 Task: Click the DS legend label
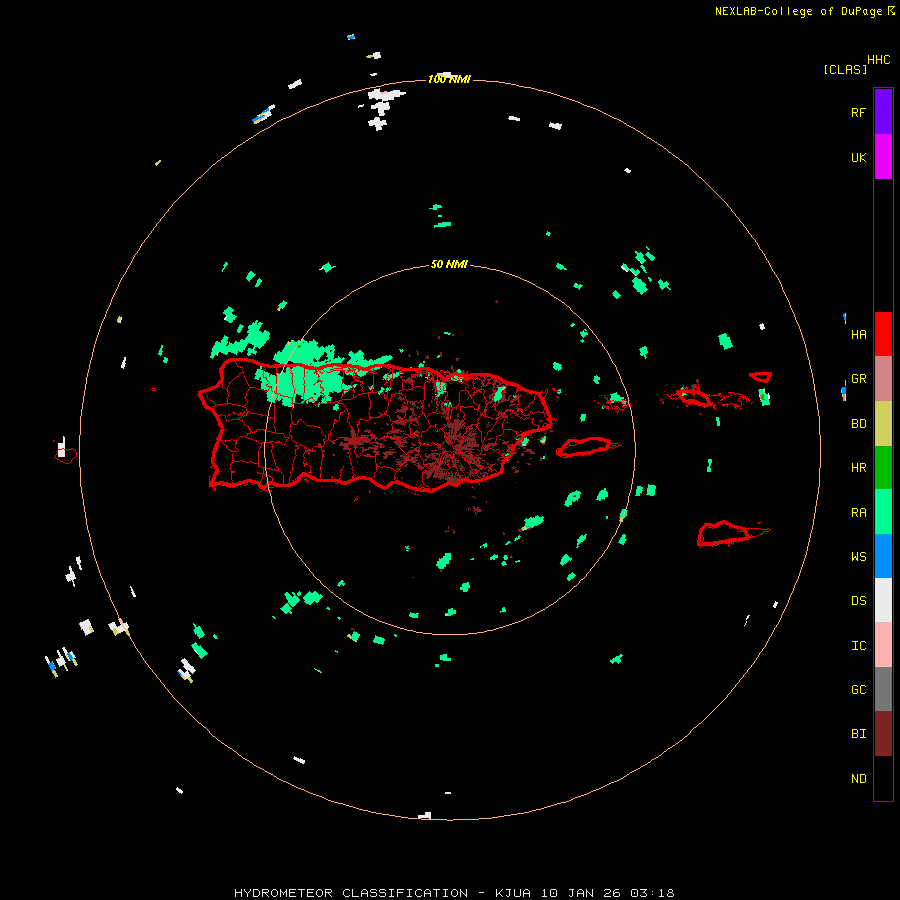coord(858,601)
